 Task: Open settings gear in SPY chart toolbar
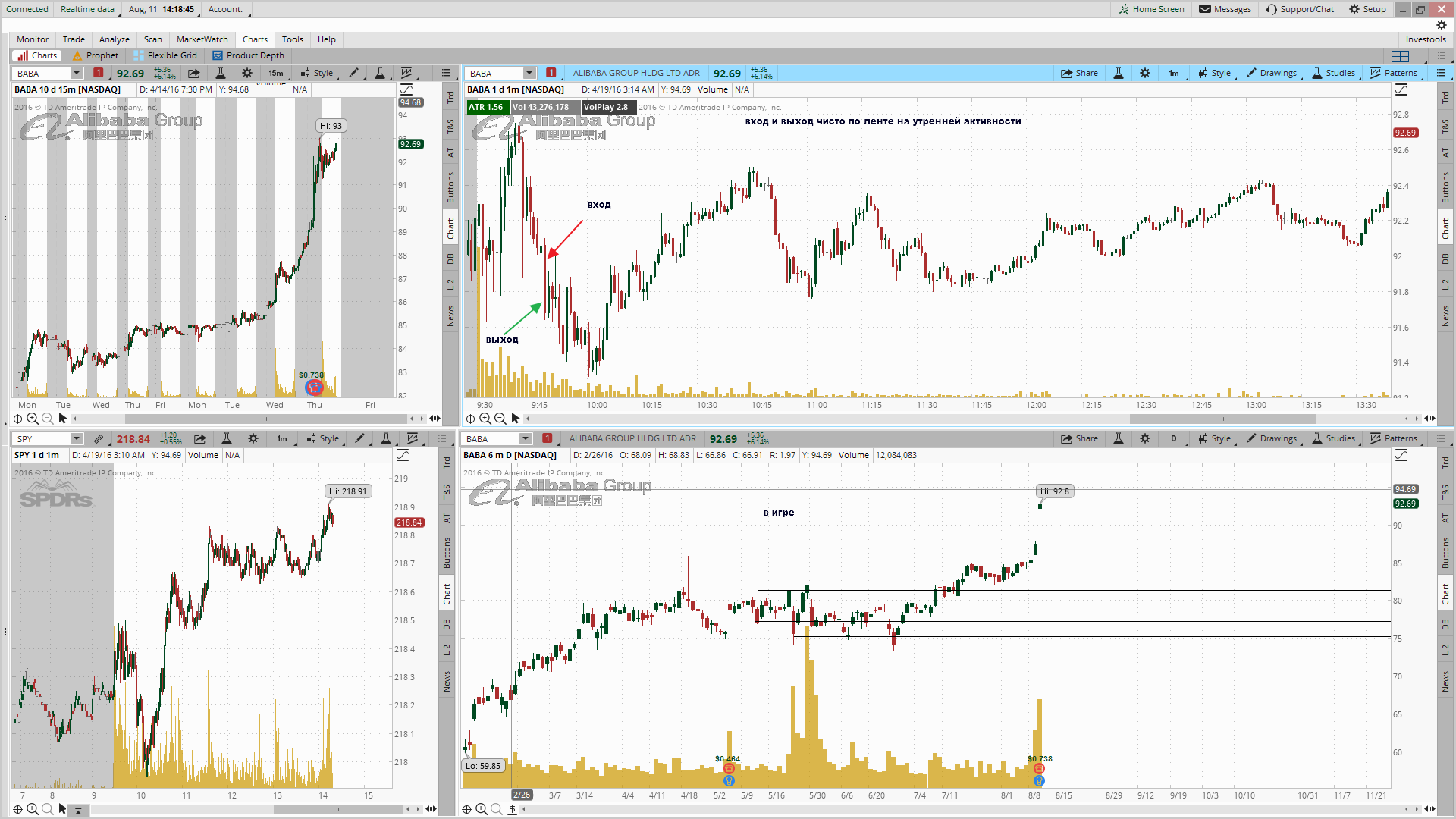coord(253,438)
